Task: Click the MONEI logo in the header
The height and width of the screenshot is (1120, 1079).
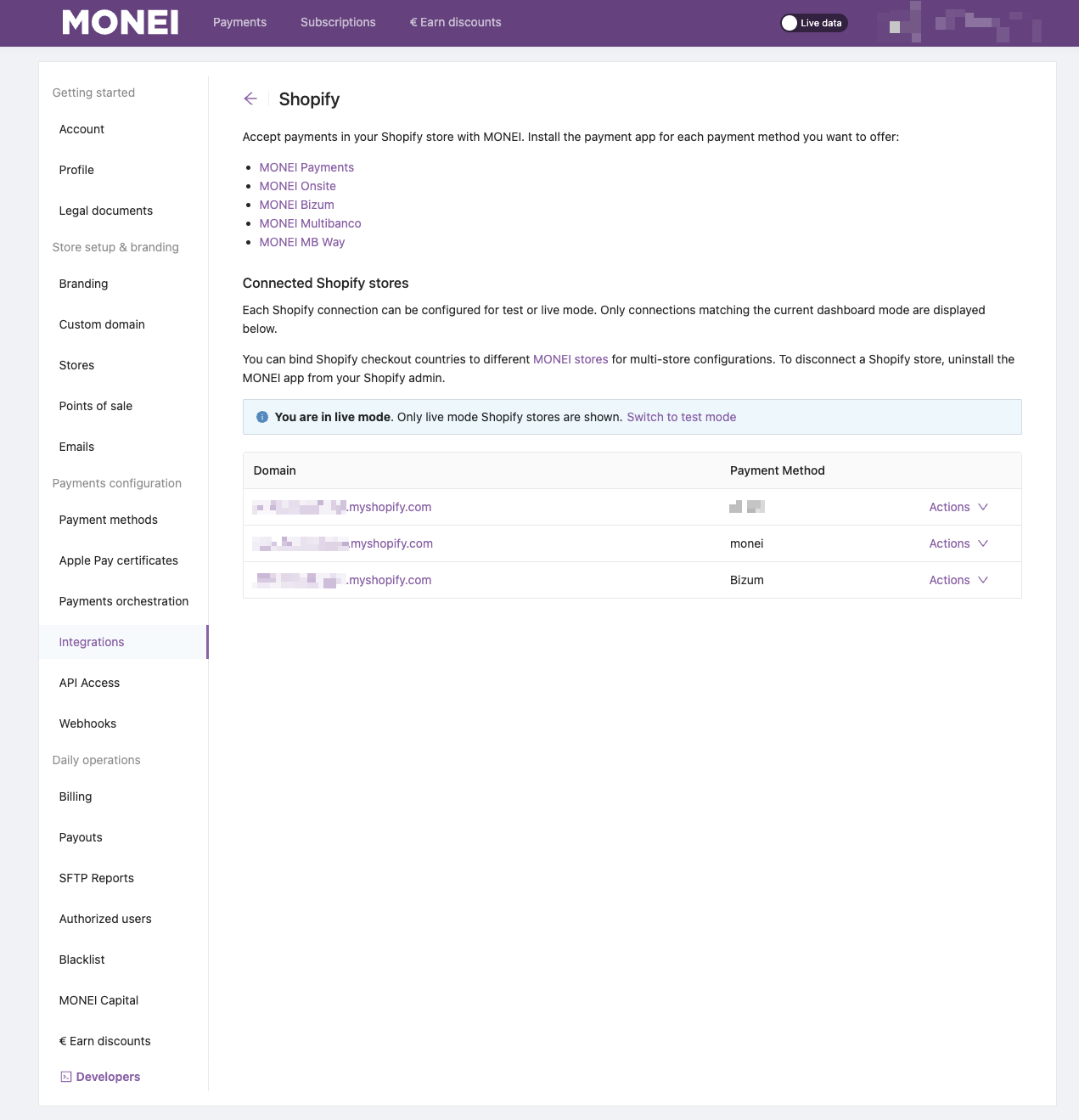Action: coord(120,22)
